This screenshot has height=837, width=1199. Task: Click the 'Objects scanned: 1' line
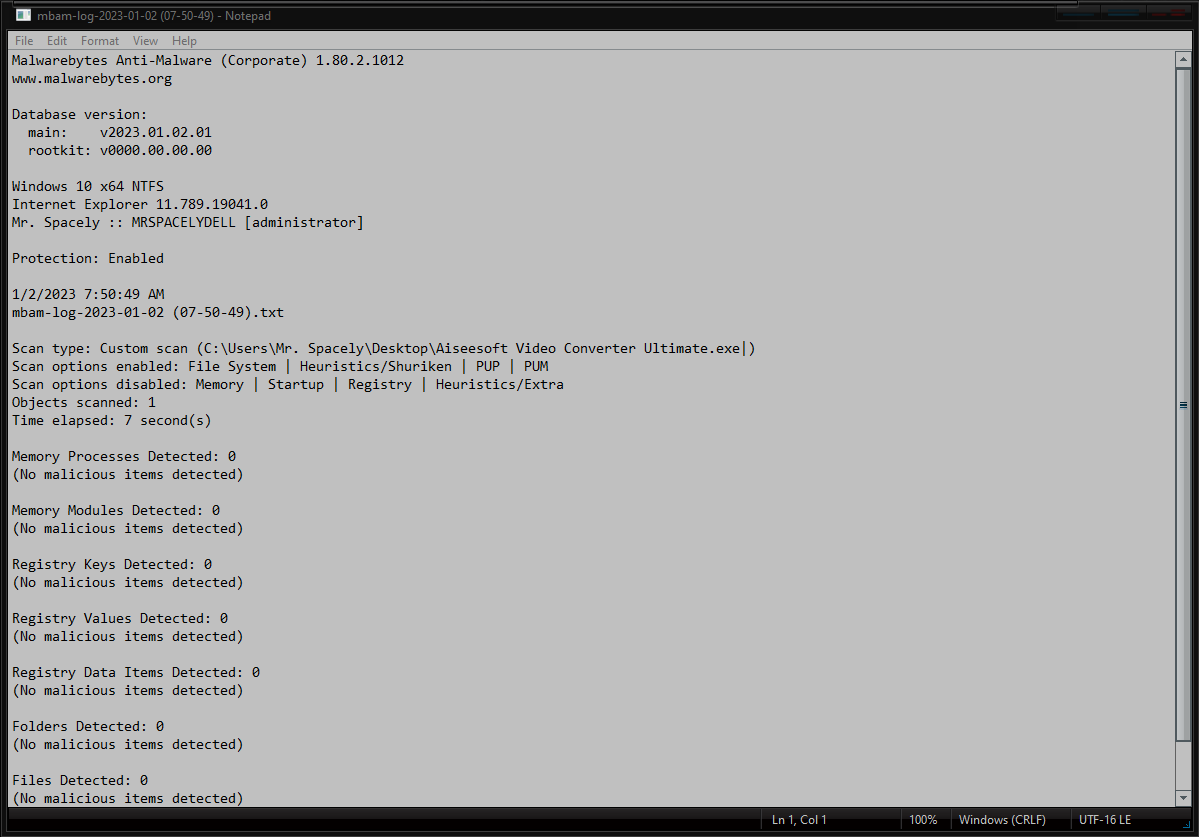tap(83, 402)
